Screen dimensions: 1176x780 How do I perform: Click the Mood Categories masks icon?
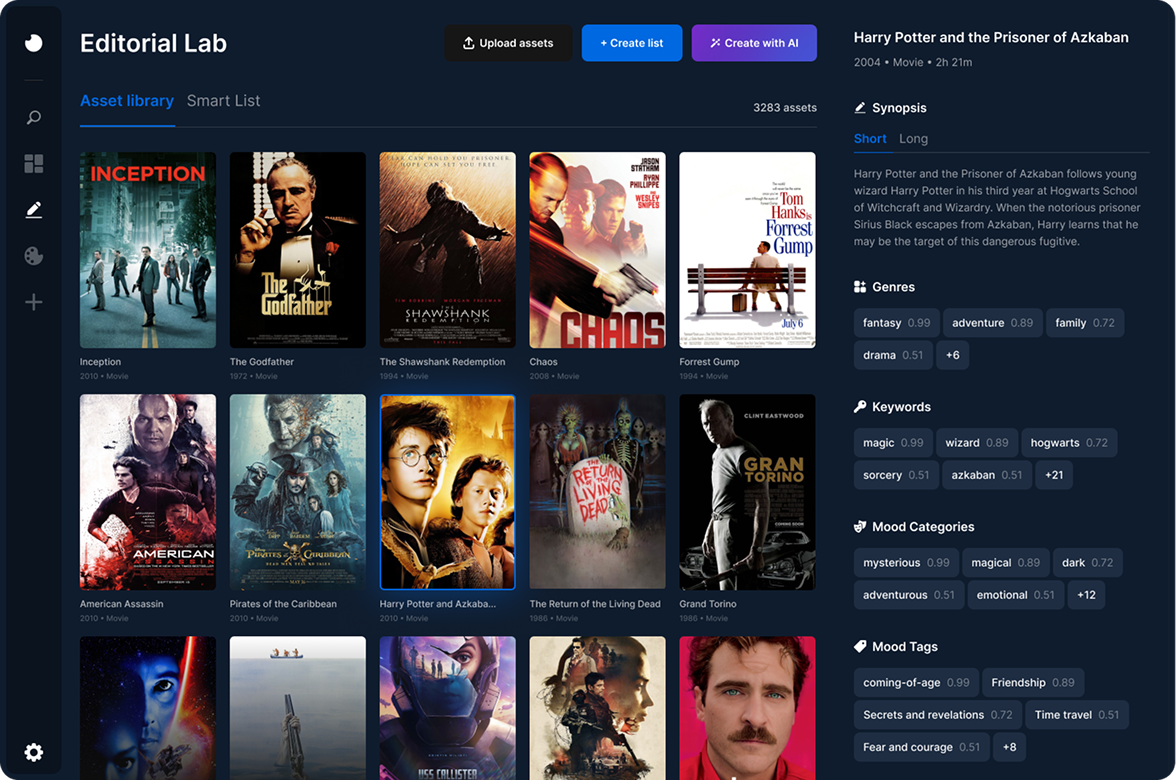860,526
